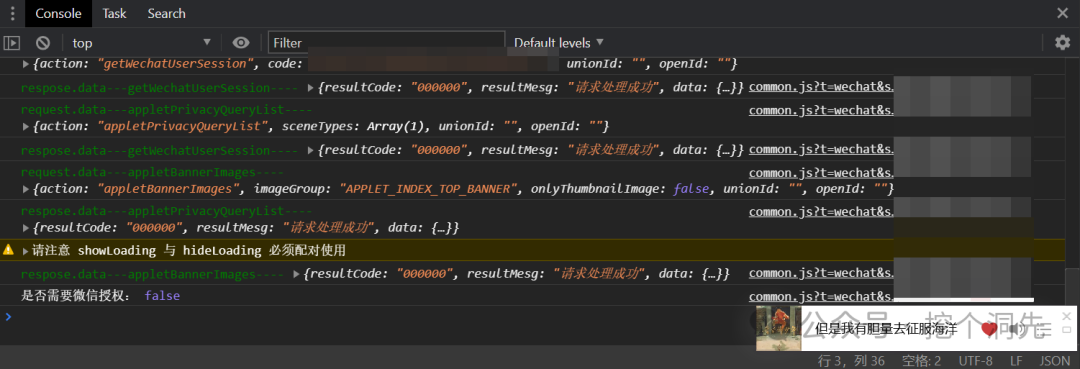Viewport: 1080px width, 369px height.
Task: Click the '空格: 2' indentation status entry
Action: pos(922,361)
